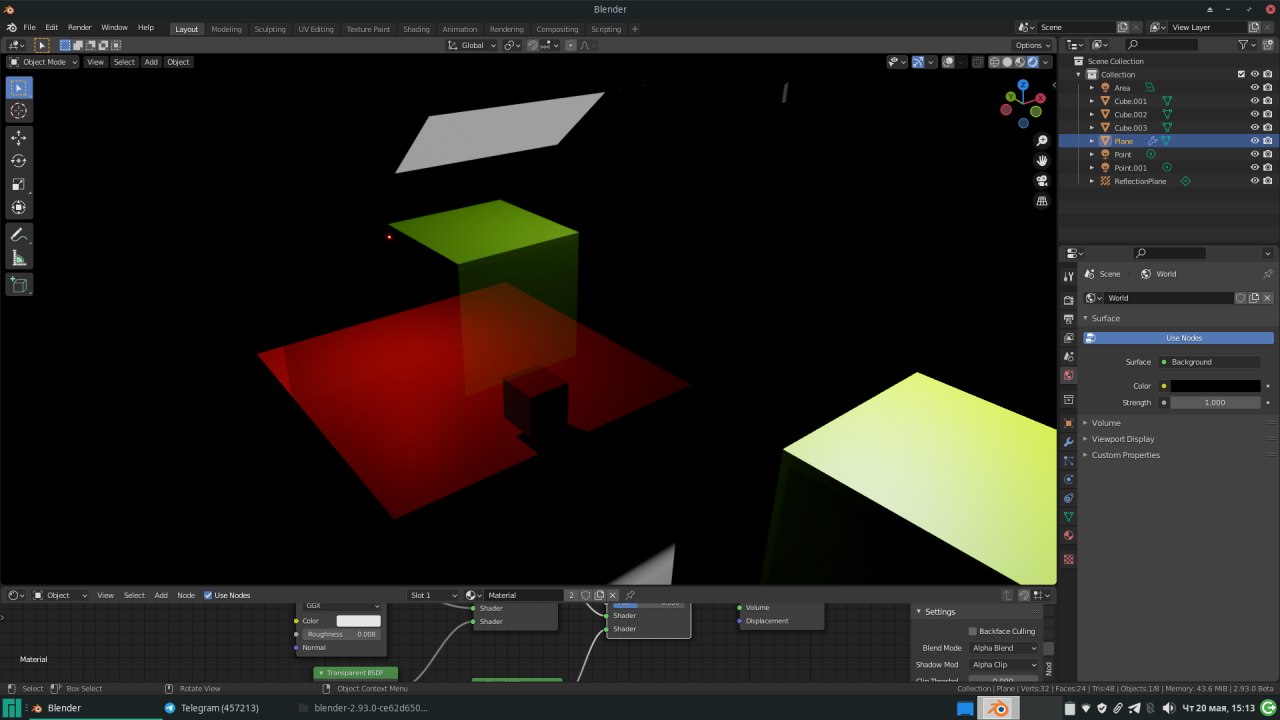Switch to solid viewport shading

pos(1007,62)
